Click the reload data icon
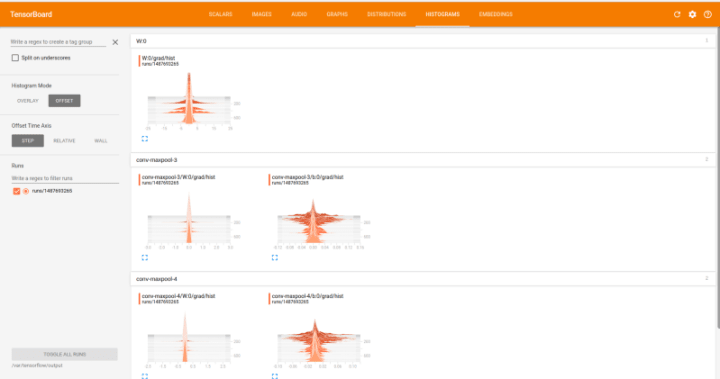The width and height of the screenshot is (720, 379). pos(677,14)
